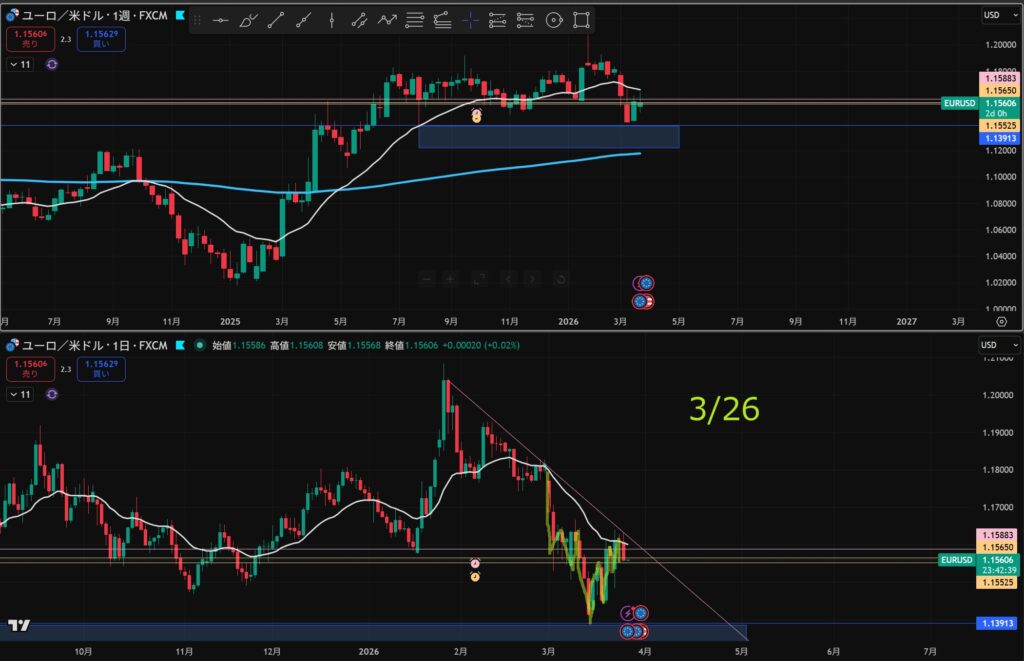Toggle the flag marker on lower daily chart

[179, 345]
